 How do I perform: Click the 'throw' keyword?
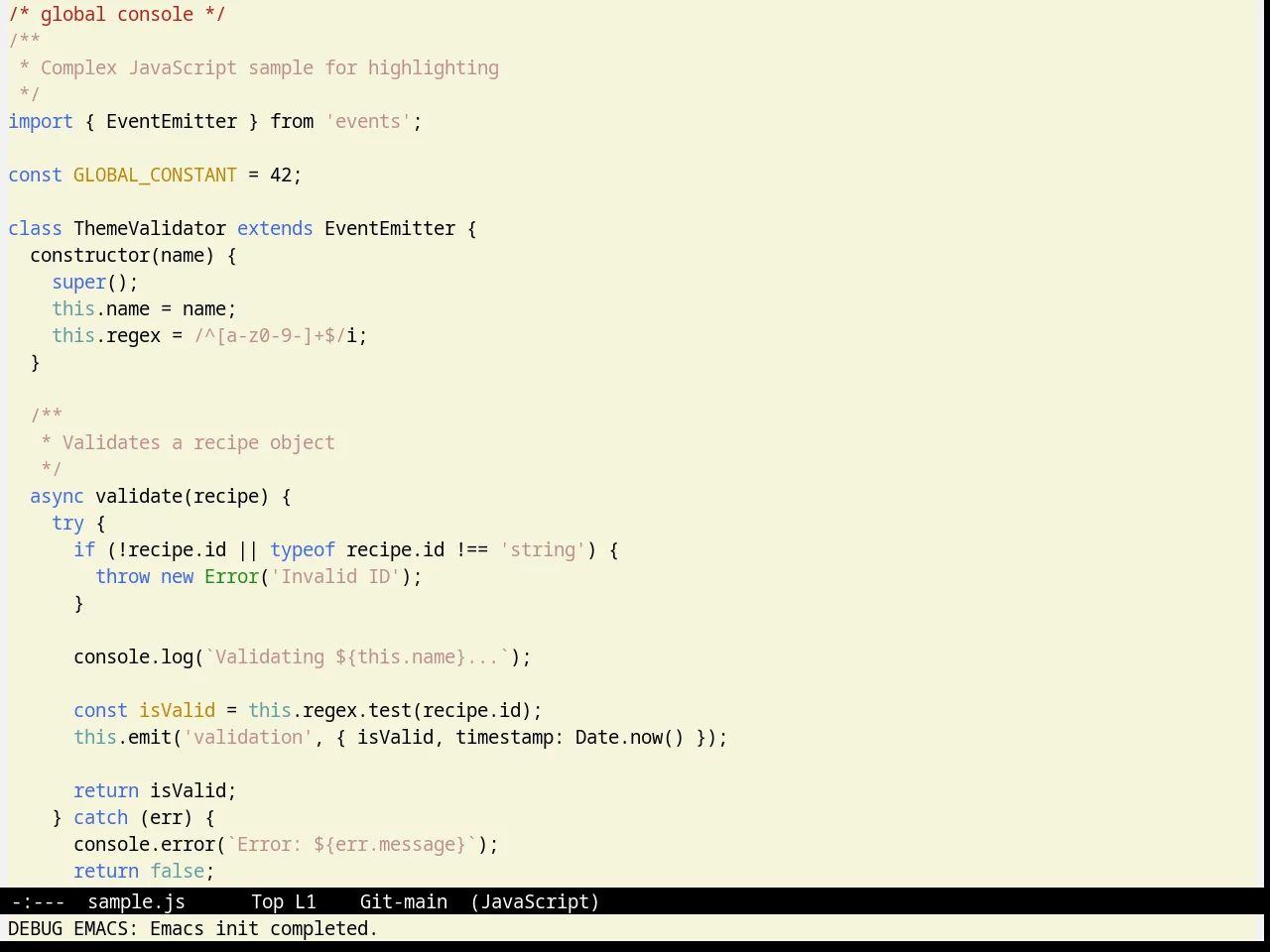point(123,576)
